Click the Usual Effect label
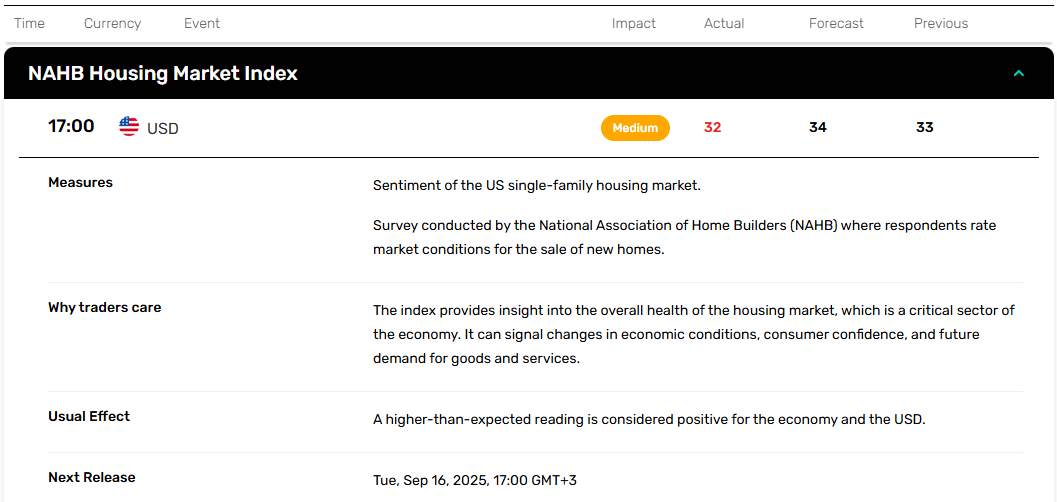 pyautogui.click(x=89, y=416)
